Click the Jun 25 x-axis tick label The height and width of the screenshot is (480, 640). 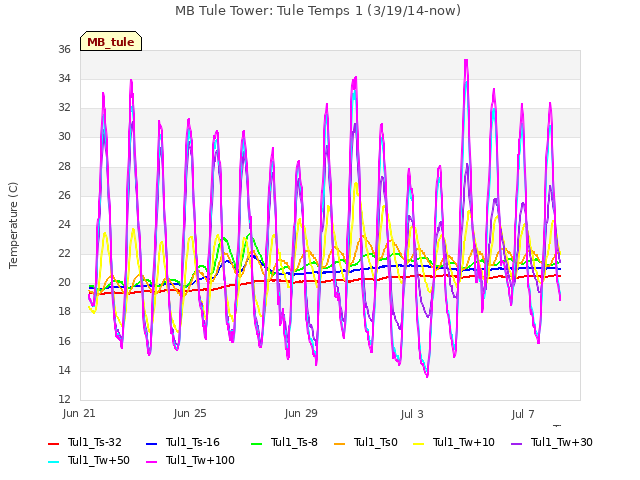click(190, 413)
